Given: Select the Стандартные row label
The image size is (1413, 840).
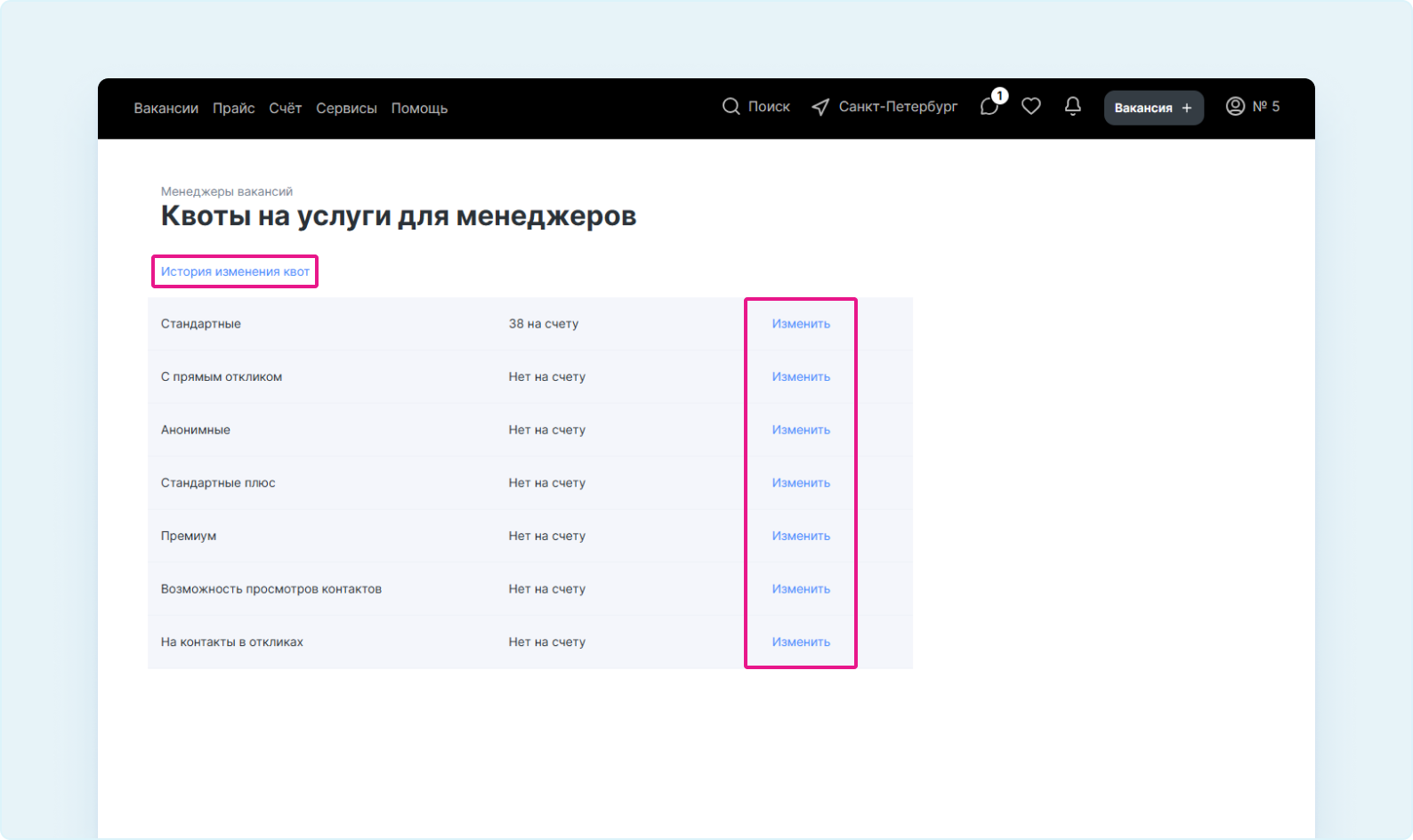Looking at the screenshot, I should point(201,324).
